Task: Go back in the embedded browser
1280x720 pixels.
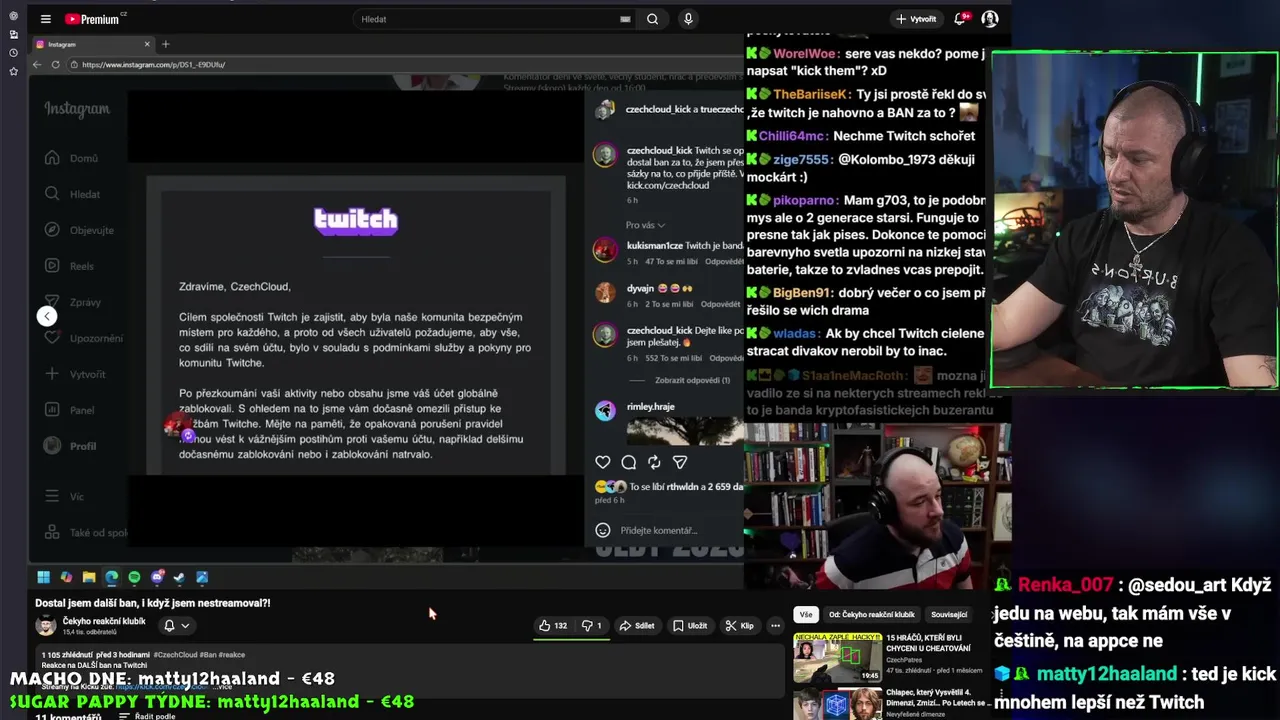Action: coord(37,64)
